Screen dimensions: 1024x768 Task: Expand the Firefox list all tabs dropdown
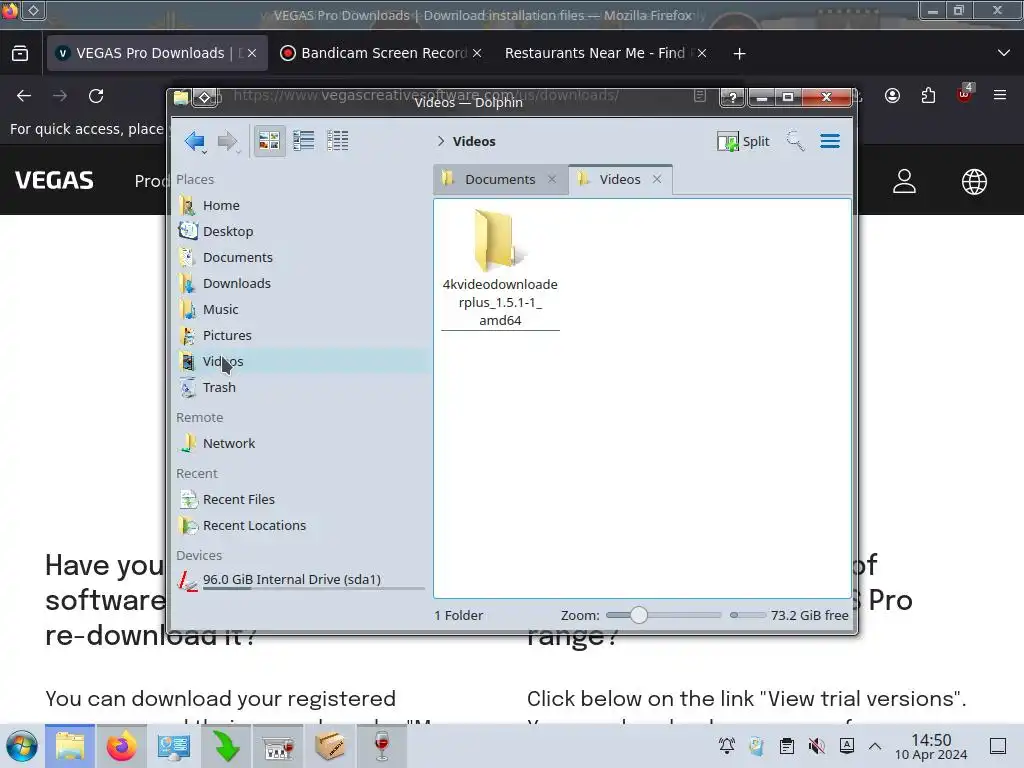tap(1004, 53)
